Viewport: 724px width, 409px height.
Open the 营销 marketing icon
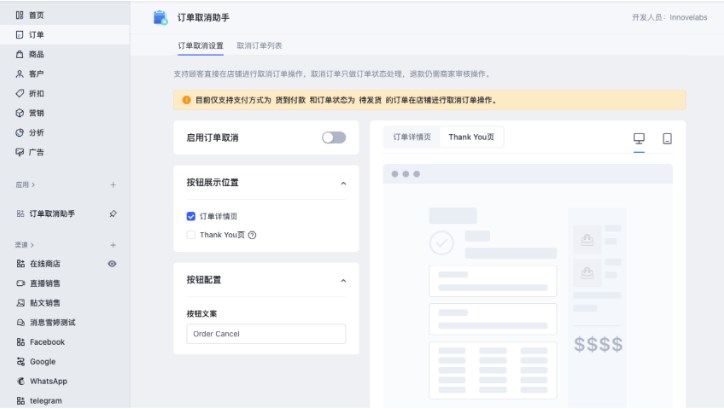(19, 113)
